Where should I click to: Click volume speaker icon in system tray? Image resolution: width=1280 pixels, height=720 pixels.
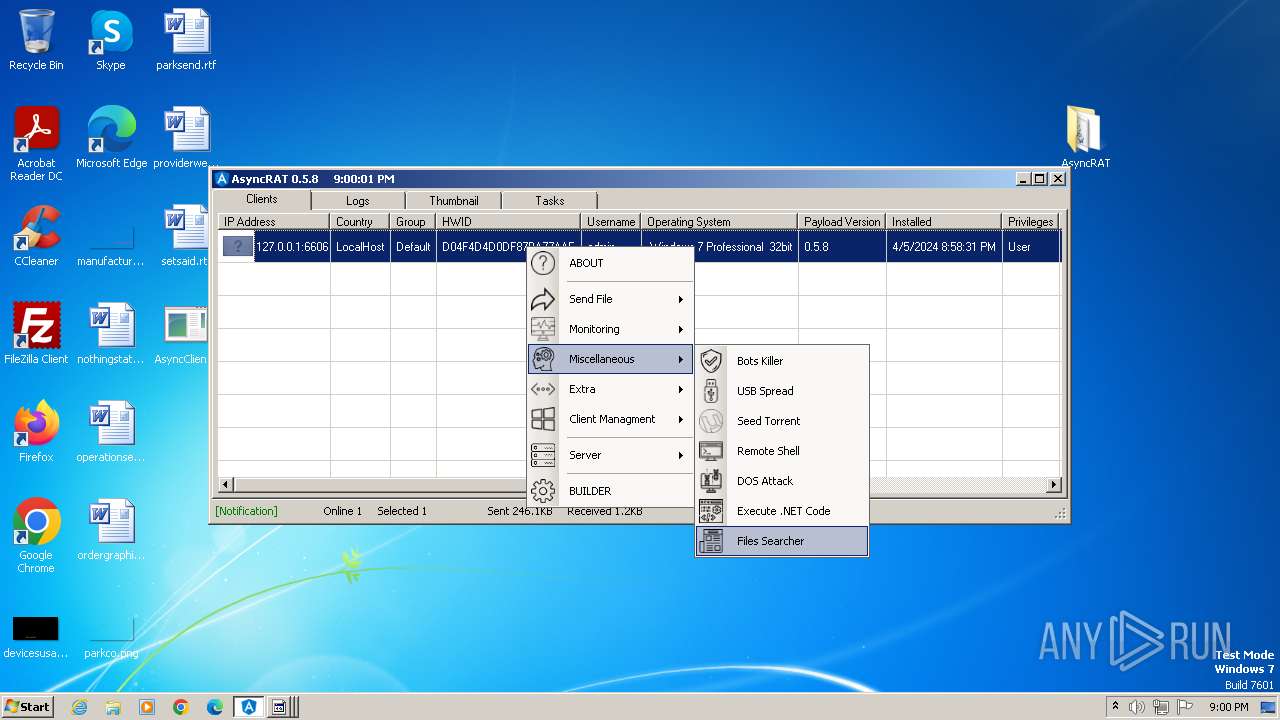[x=1136, y=707]
